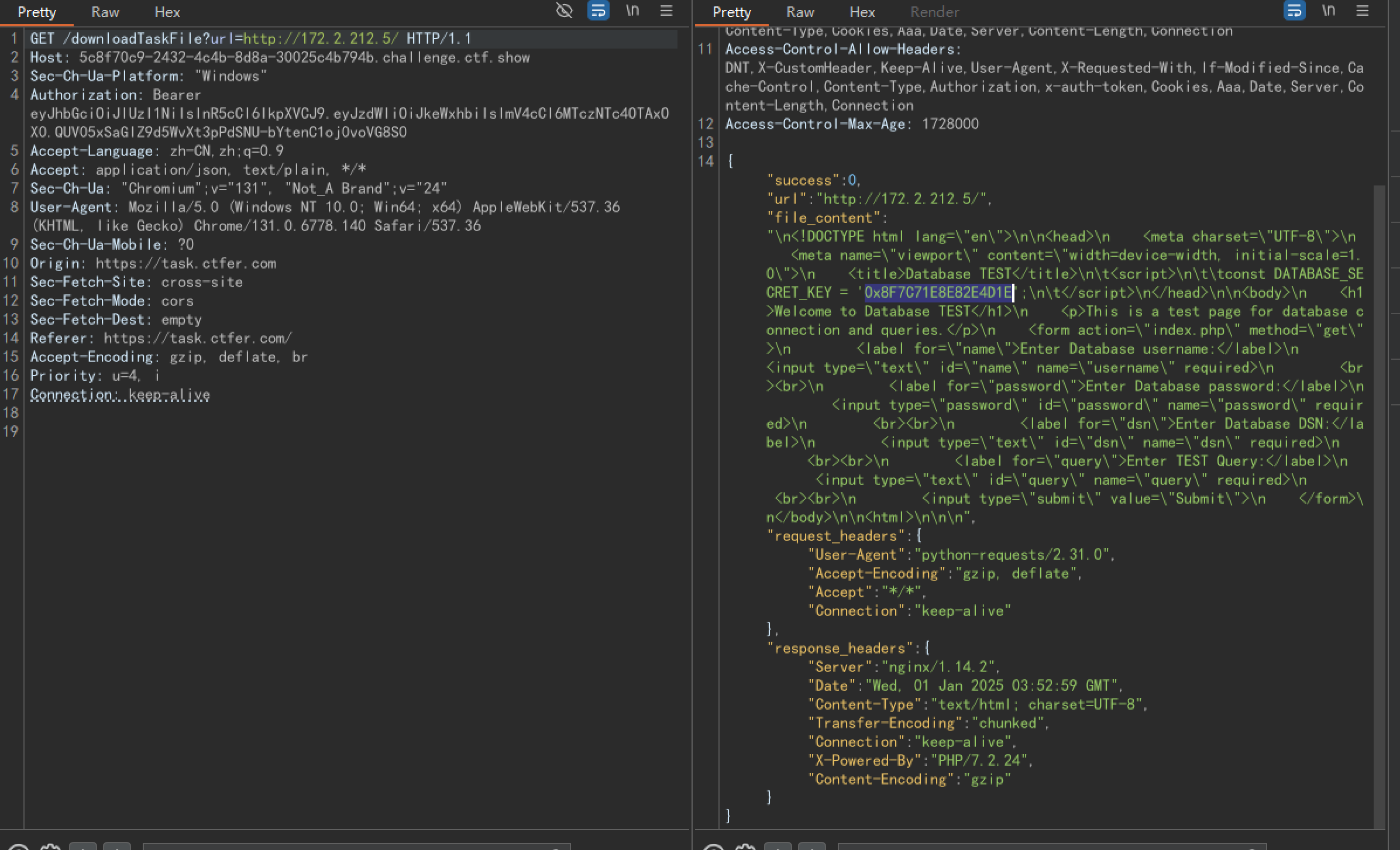The height and width of the screenshot is (850, 1400).
Task: Open response pane hamburger options menu
Action: (x=1363, y=11)
